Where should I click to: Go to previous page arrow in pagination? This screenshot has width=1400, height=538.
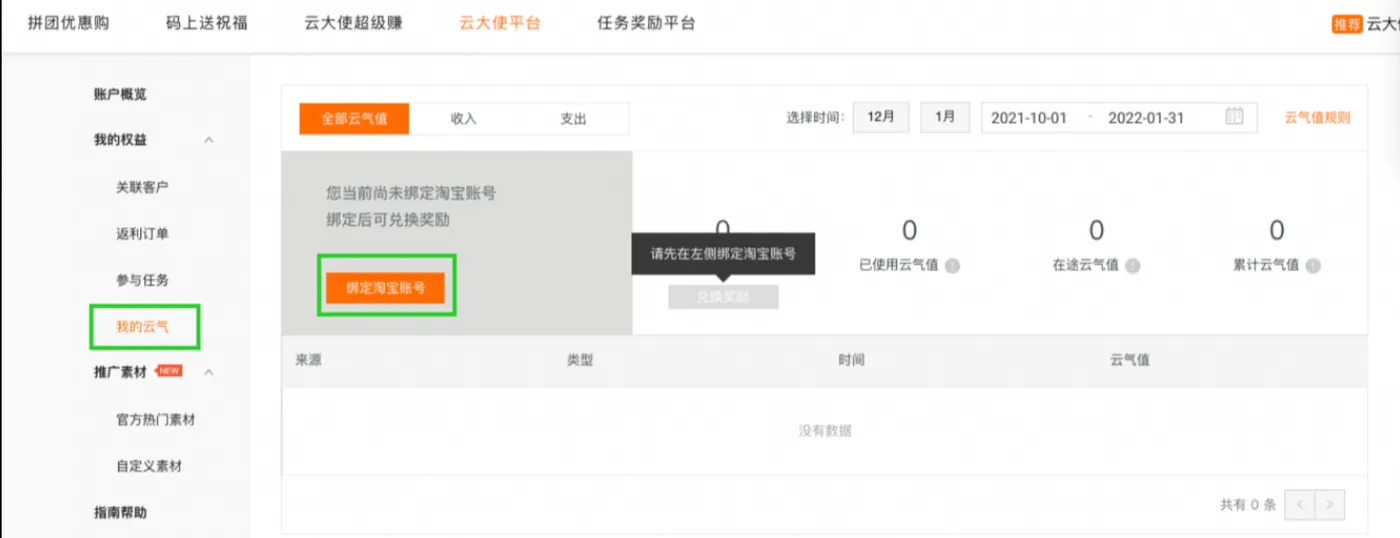click(1299, 504)
